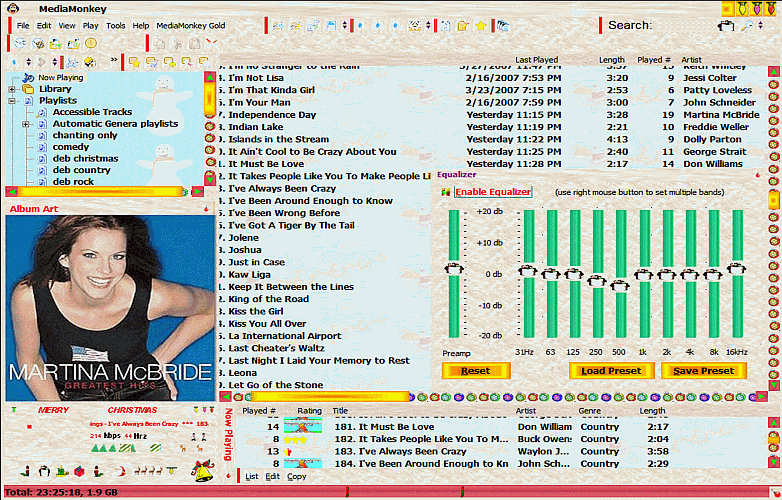Click the stacked windows toolbar icon

tap(503, 26)
